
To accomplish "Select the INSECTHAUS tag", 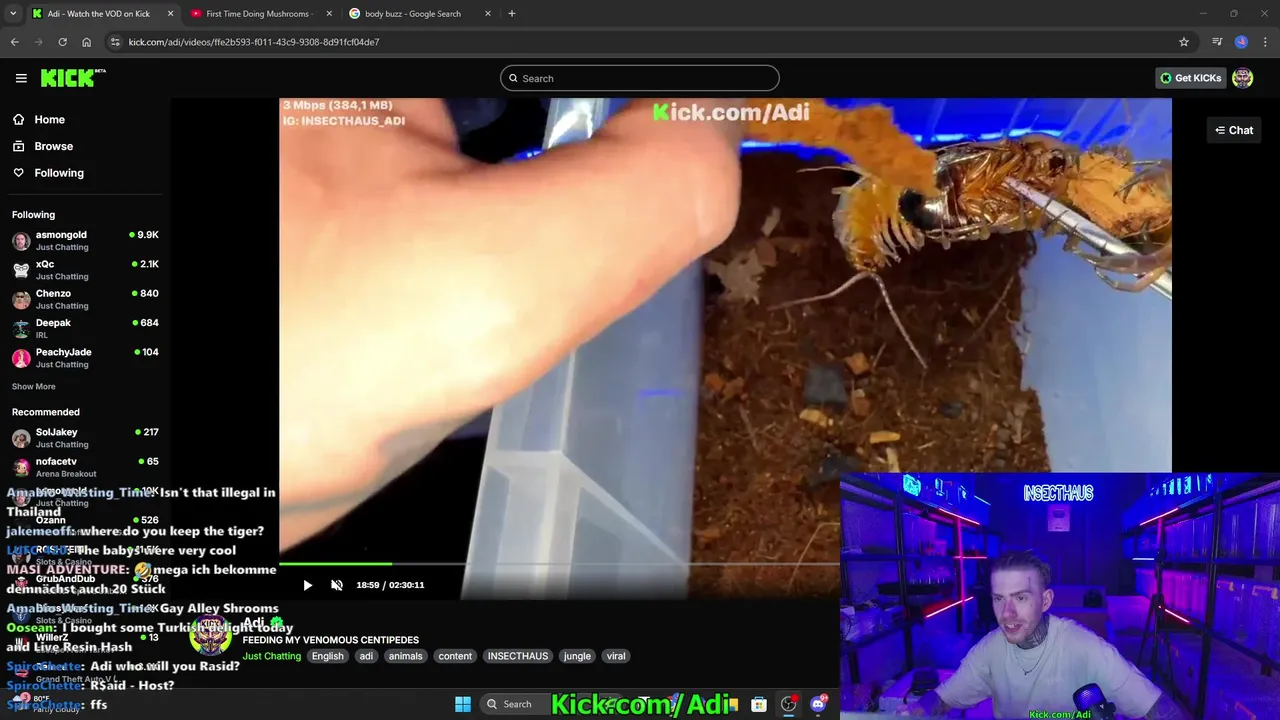I will (x=518, y=656).
